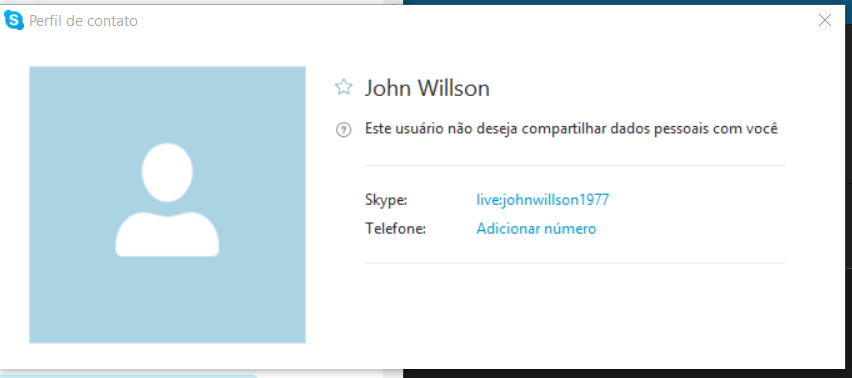This screenshot has width=852, height=378.
Task: Click the question mark info icon
Action: pyautogui.click(x=343, y=130)
